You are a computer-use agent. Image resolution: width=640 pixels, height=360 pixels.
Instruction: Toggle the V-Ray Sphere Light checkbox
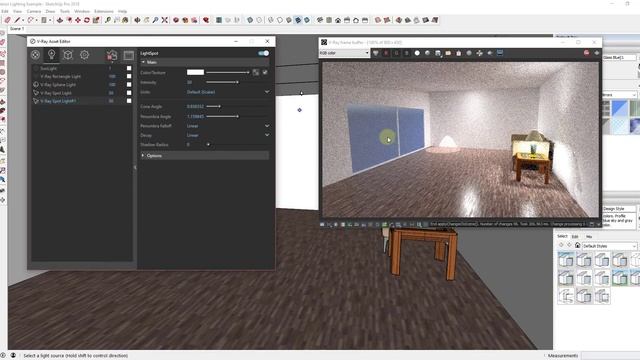(x=129, y=84)
